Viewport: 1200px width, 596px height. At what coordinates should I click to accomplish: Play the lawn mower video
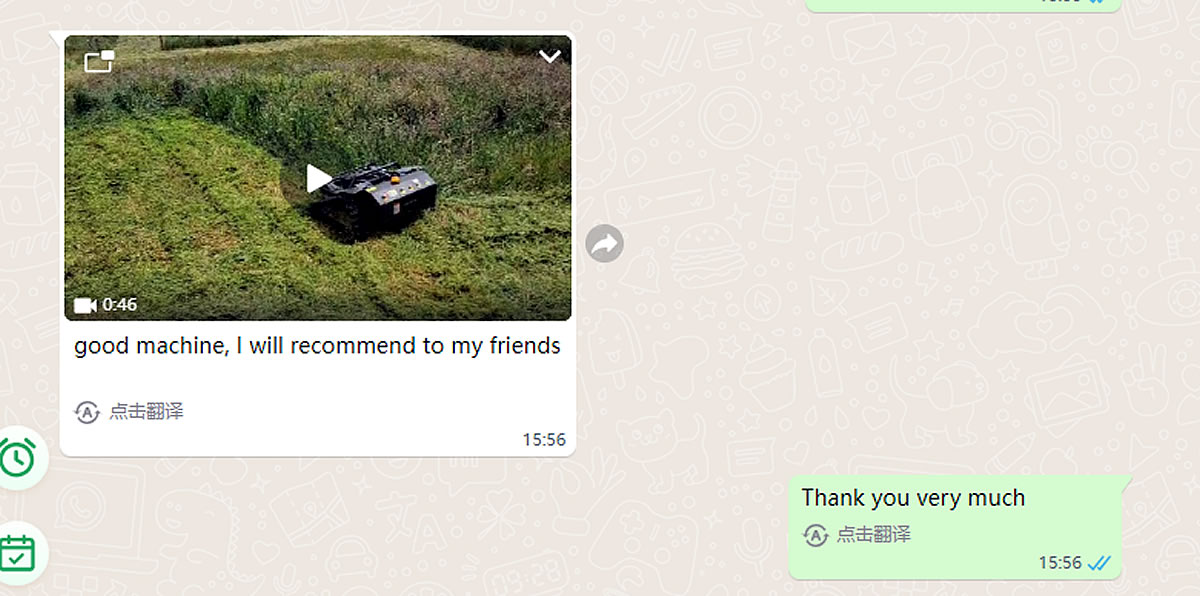pos(318,178)
